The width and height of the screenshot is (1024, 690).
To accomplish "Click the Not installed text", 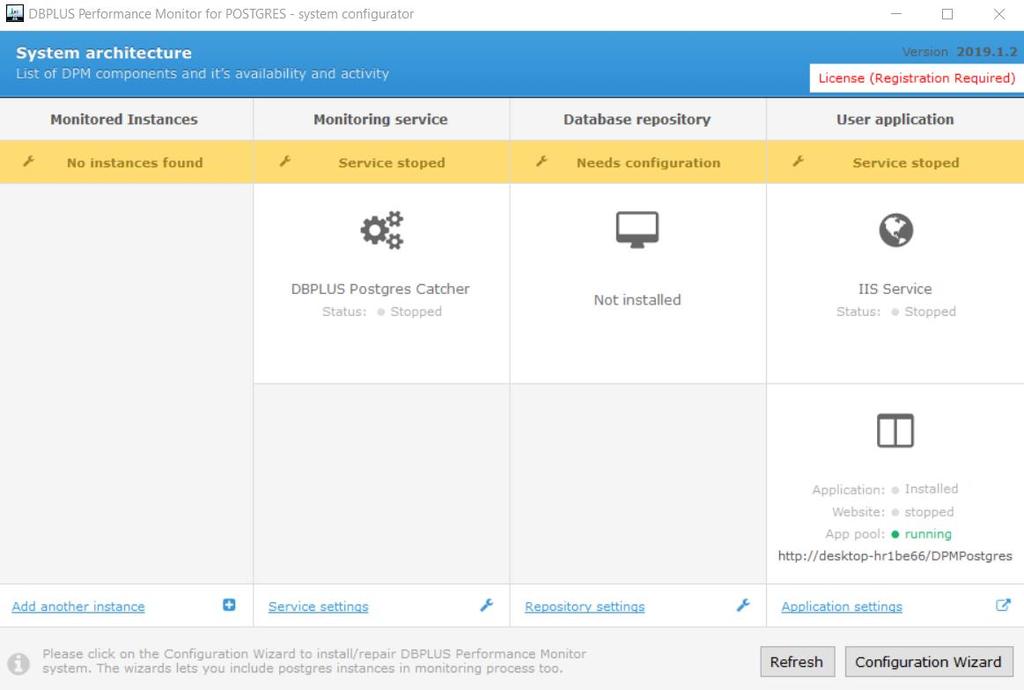I will (637, 300).
